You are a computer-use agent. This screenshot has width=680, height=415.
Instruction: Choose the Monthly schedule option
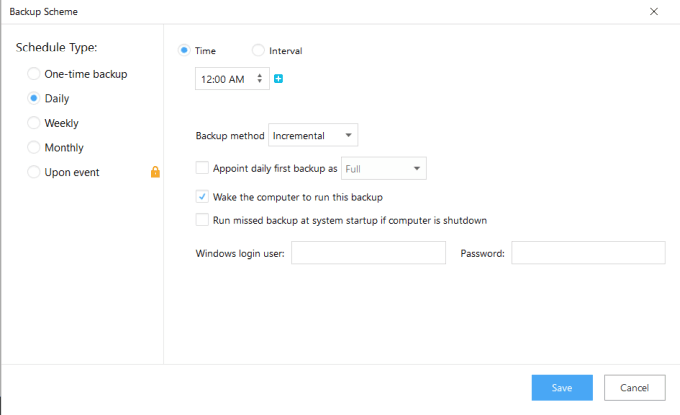point(34,148)
